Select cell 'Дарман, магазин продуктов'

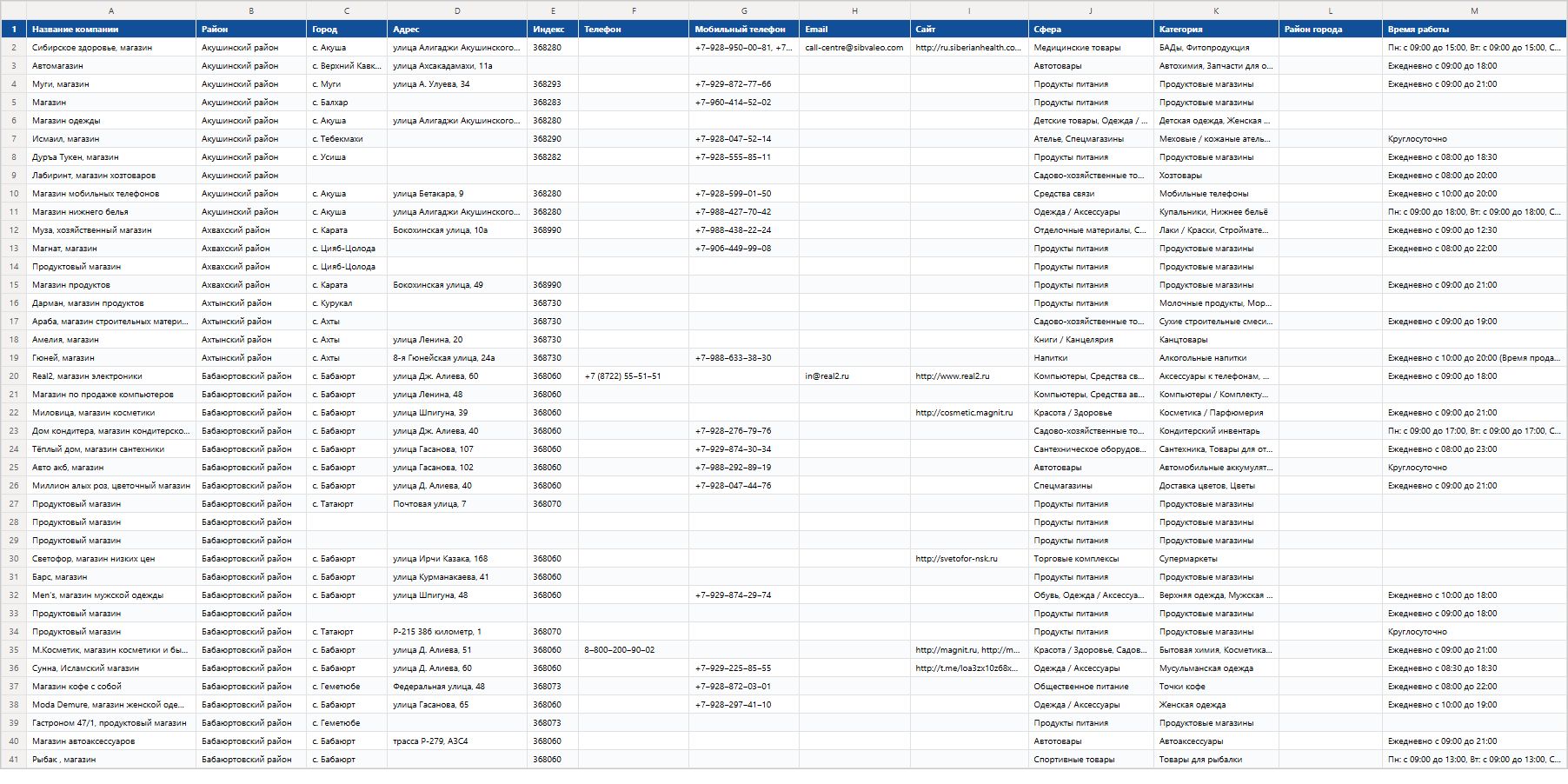pos(111,303)
